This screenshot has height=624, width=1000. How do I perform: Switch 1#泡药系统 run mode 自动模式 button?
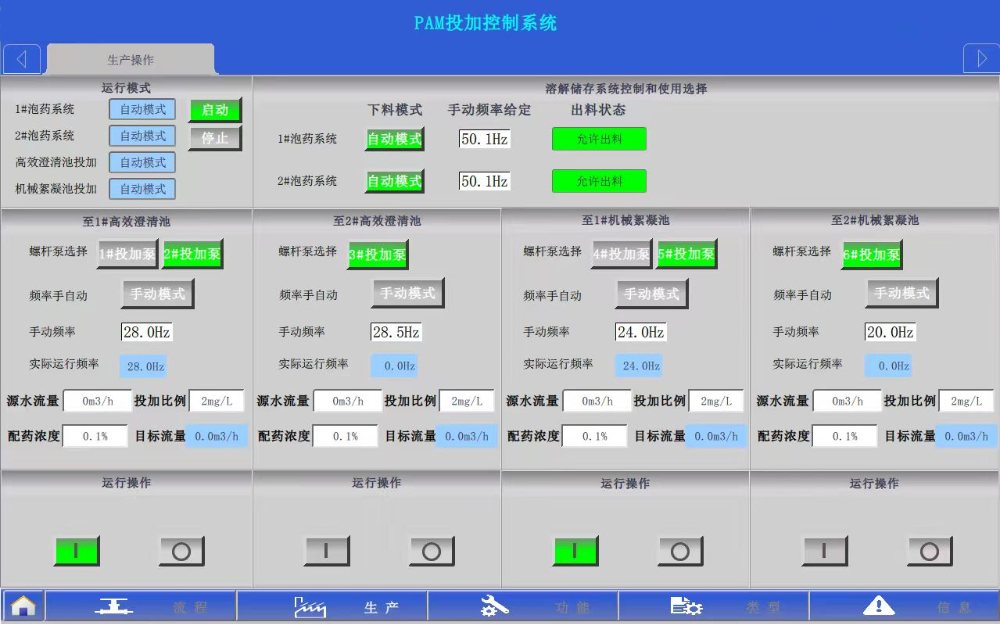[x=142, y=110]
